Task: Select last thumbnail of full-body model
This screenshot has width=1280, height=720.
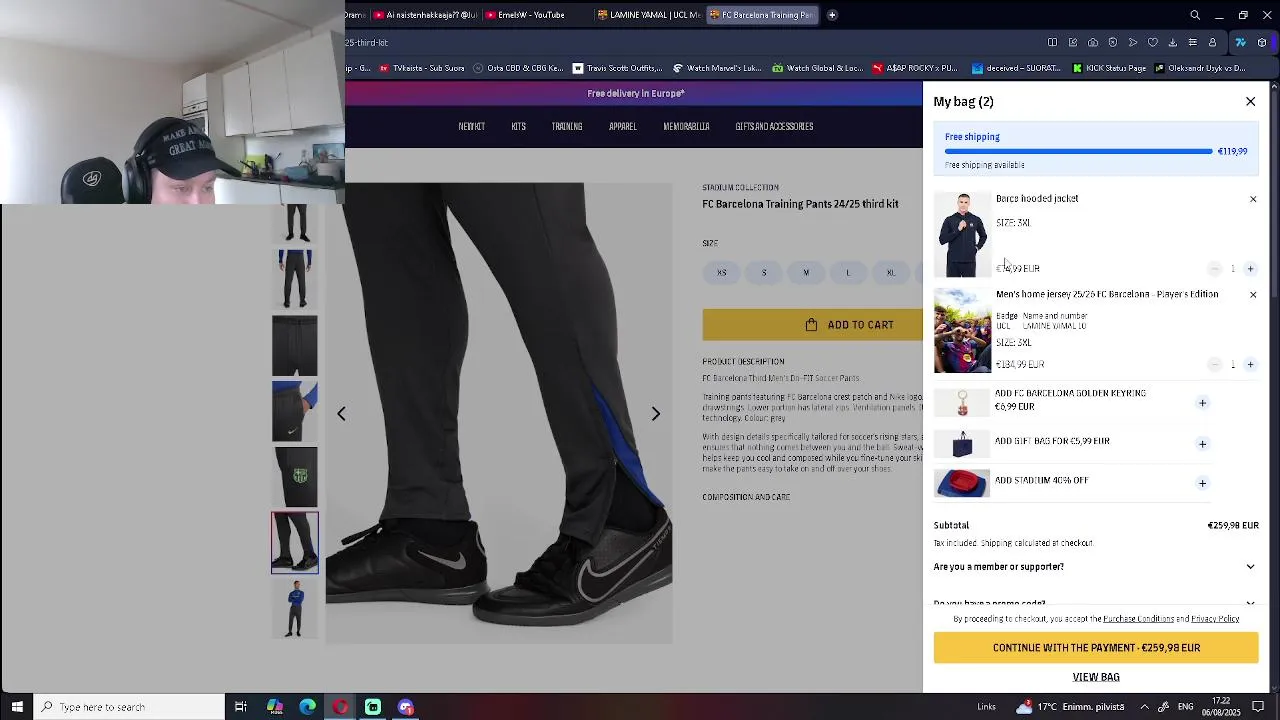Action: point(295,609)
